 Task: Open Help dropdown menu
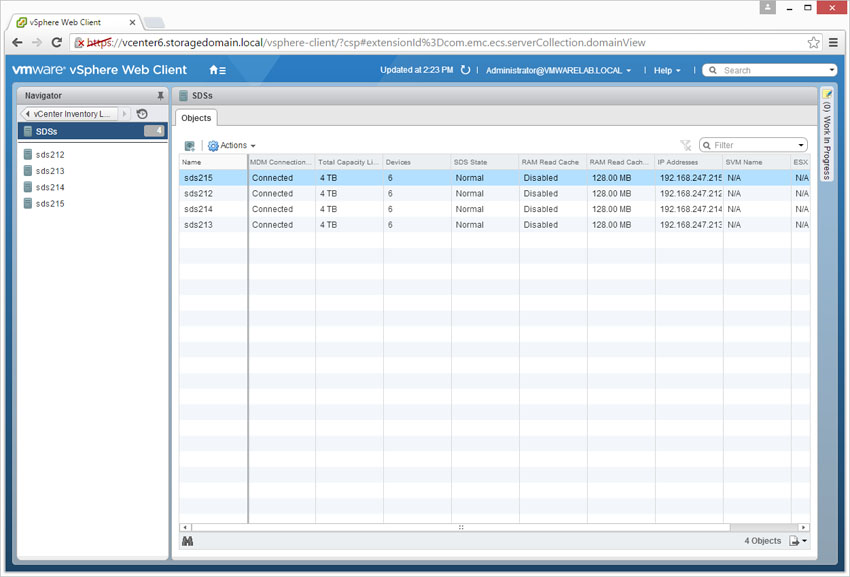click(x=667, y=70)
